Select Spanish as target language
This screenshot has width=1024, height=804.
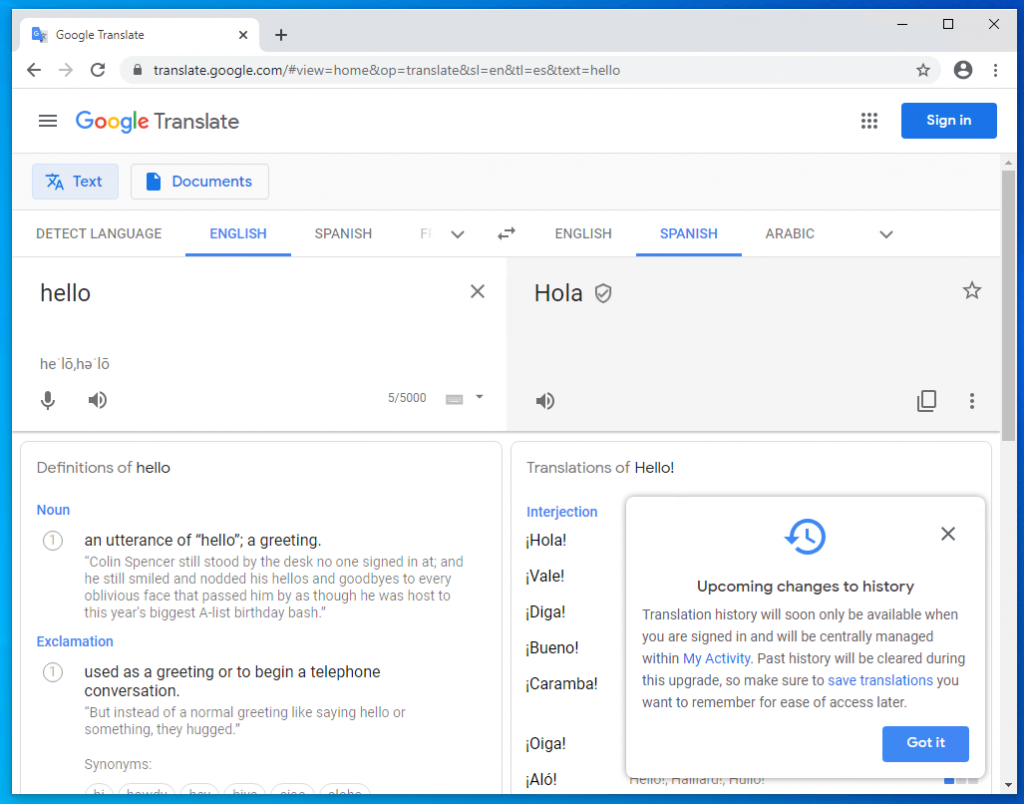tap(688, 233)
